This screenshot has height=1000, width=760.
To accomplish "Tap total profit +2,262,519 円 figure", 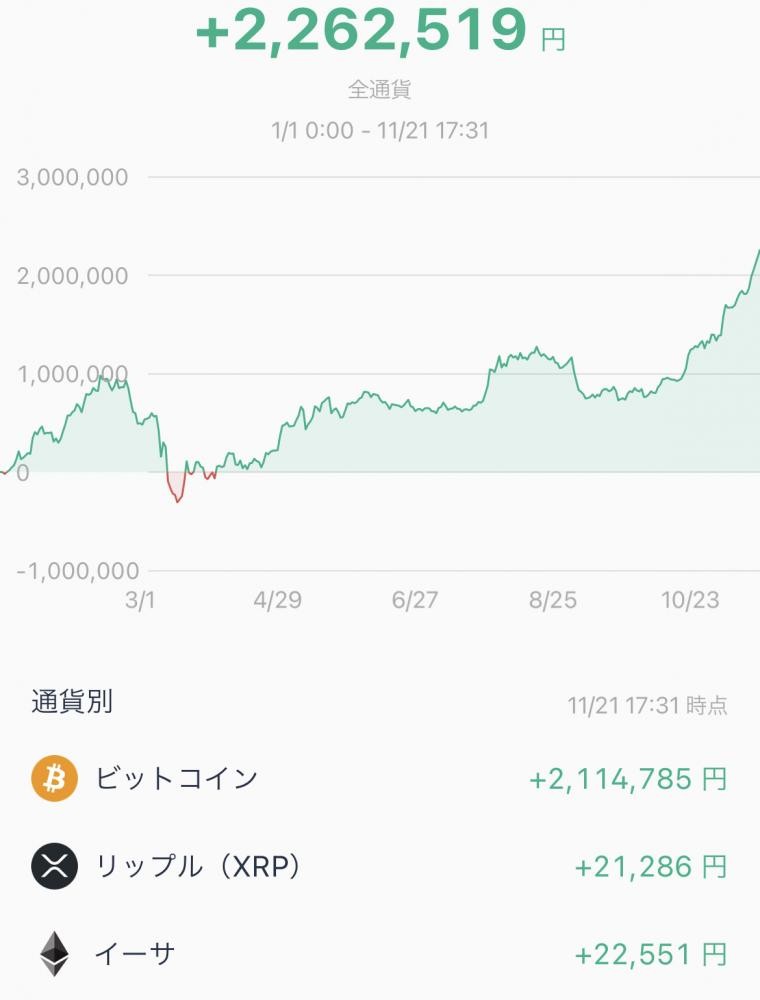I will pyautogui.click(x=380, y=30).
